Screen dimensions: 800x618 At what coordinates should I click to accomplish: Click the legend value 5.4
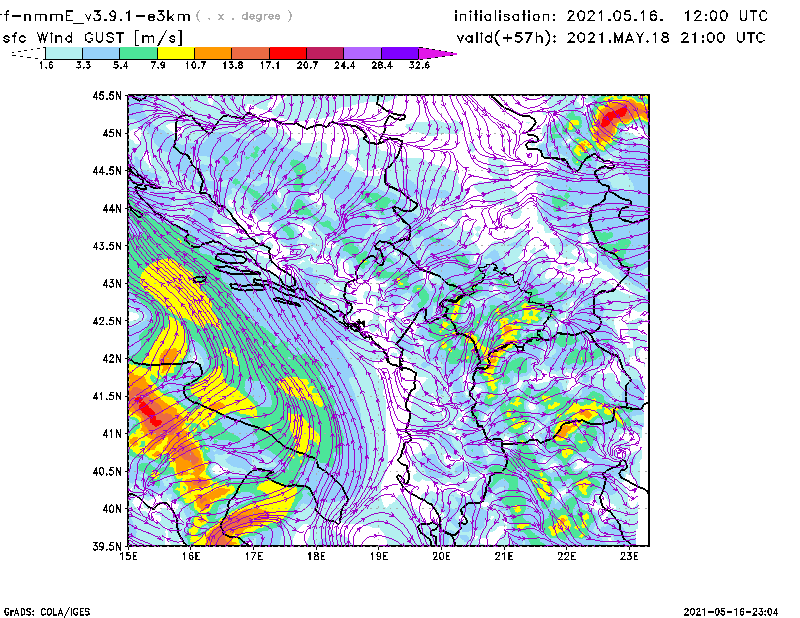point(120,65)
